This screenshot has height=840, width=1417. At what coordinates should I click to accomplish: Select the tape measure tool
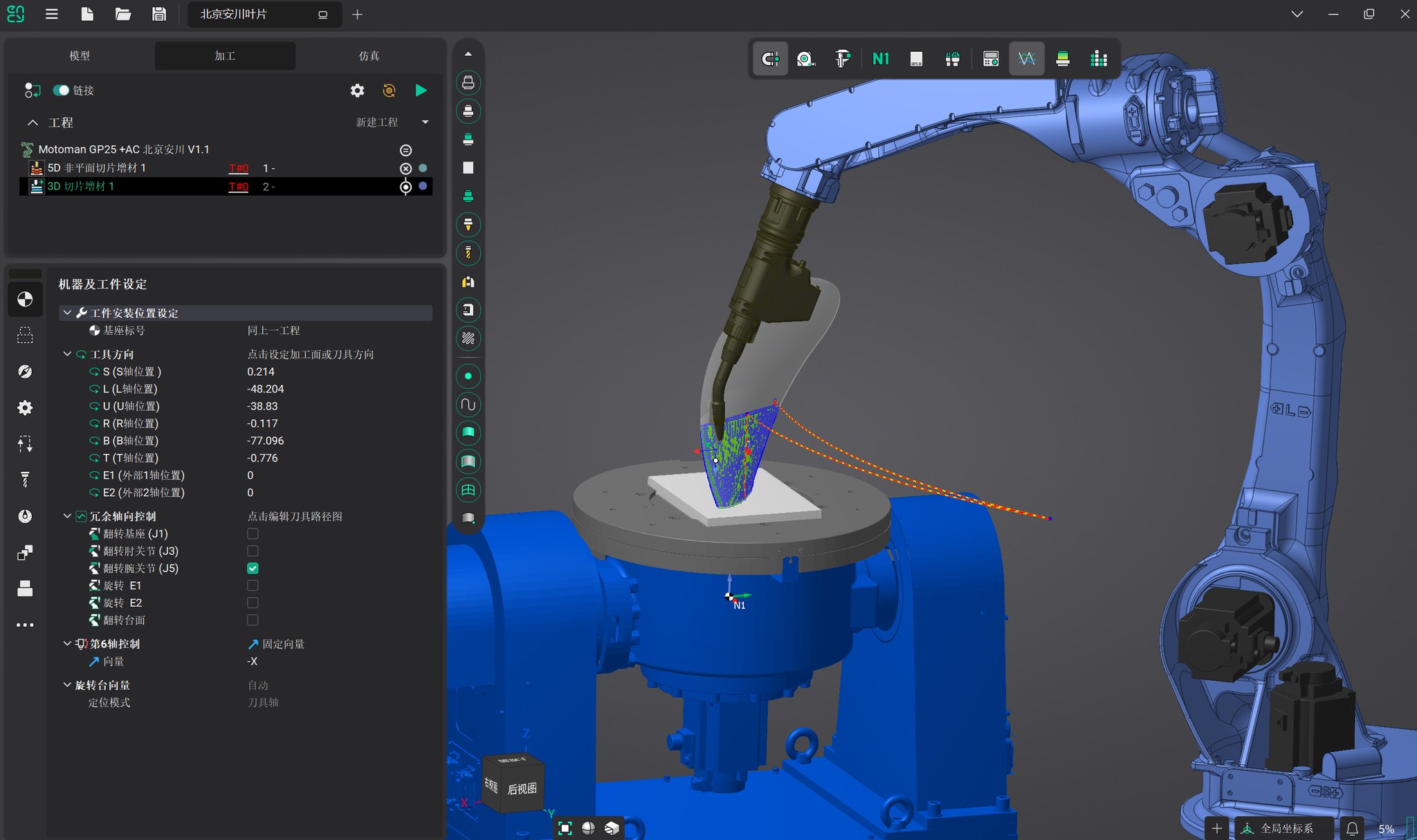[805, 59]
